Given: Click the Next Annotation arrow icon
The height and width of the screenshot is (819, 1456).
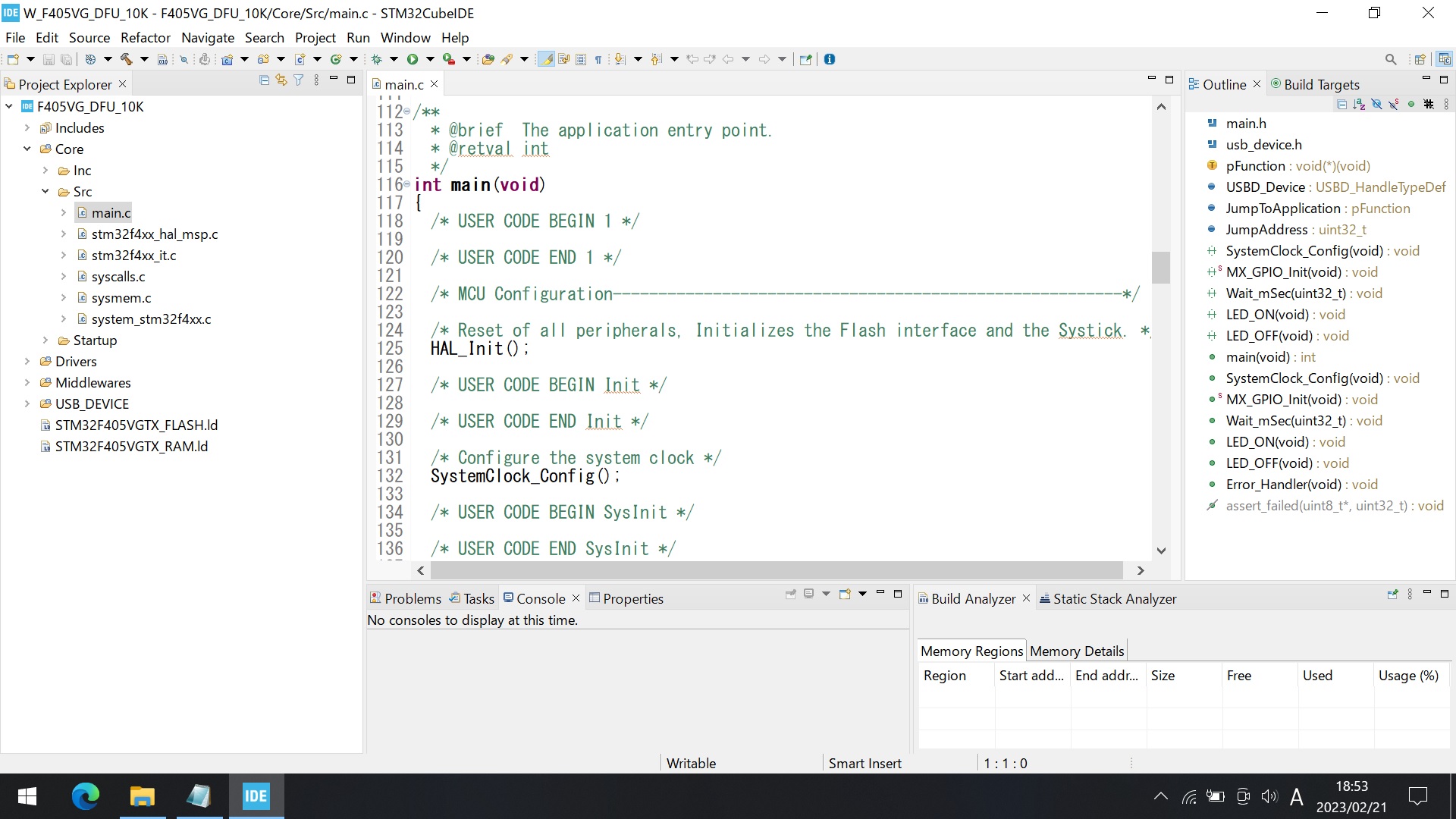Looking at the screenshot, I should point(620,59).
